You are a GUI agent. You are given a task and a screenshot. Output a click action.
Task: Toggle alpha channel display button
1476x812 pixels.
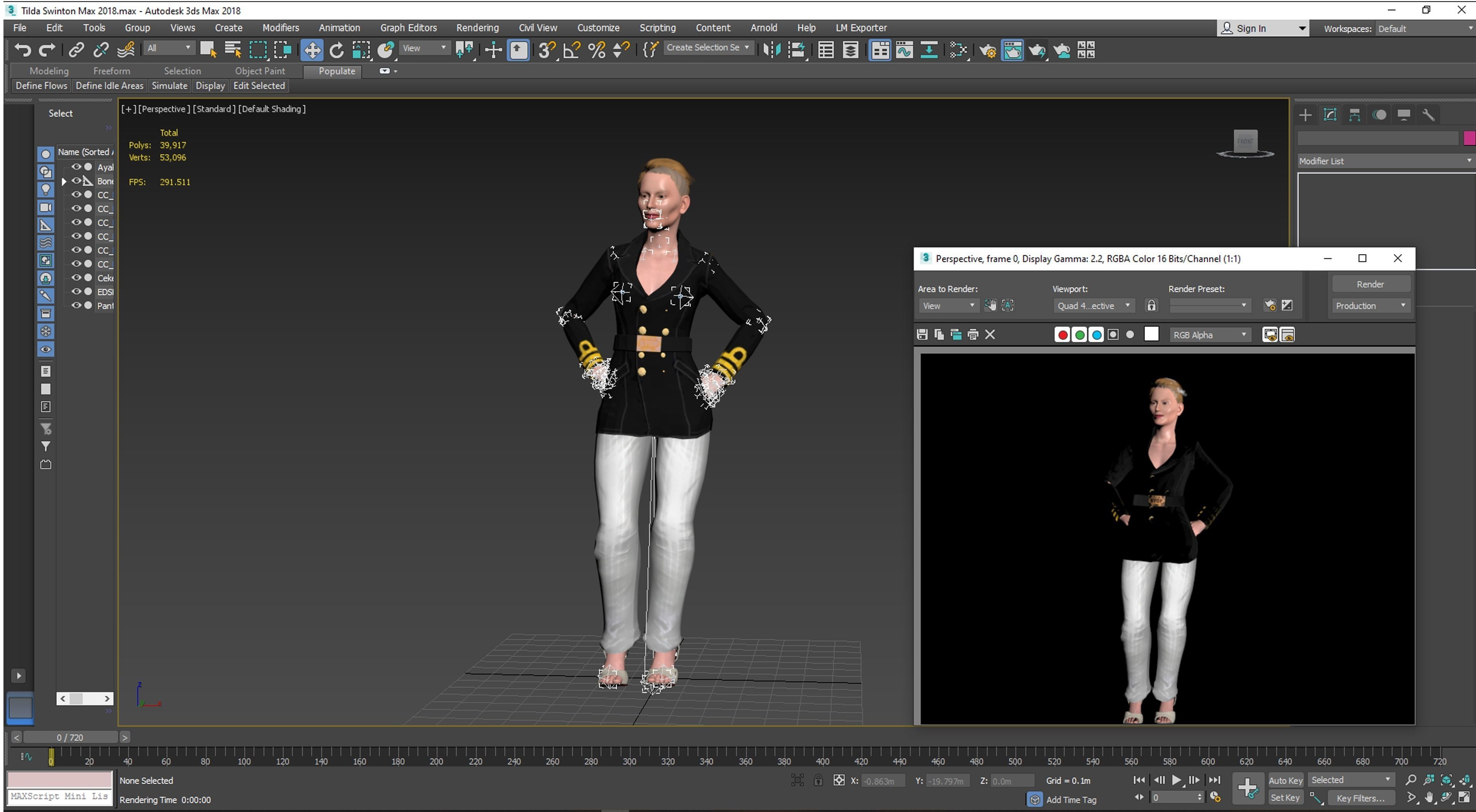point(1113,334)
